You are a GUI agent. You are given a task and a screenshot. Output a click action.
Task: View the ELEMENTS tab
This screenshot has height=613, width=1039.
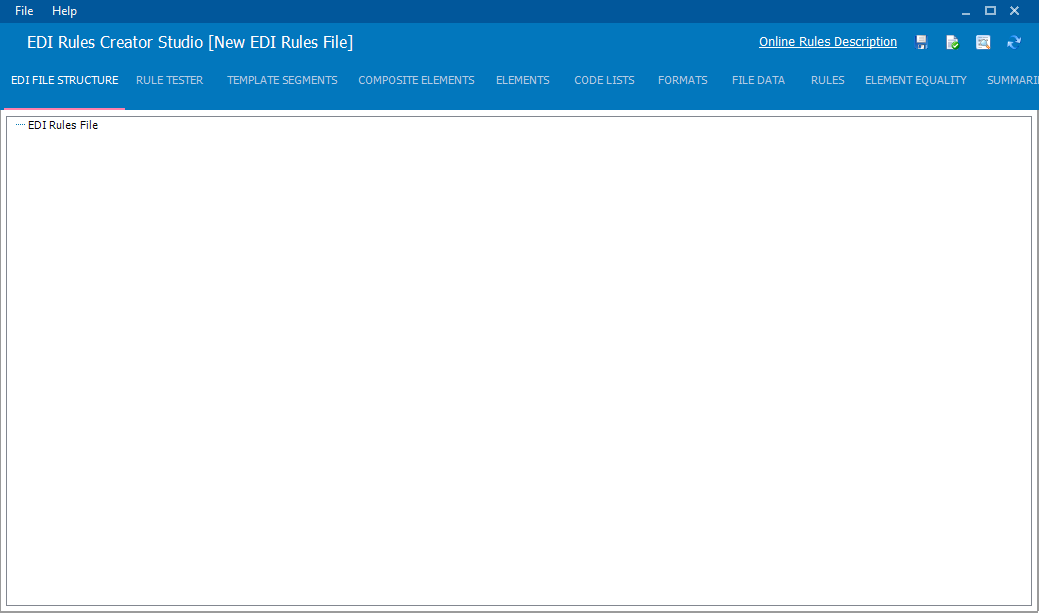(522, 80)
